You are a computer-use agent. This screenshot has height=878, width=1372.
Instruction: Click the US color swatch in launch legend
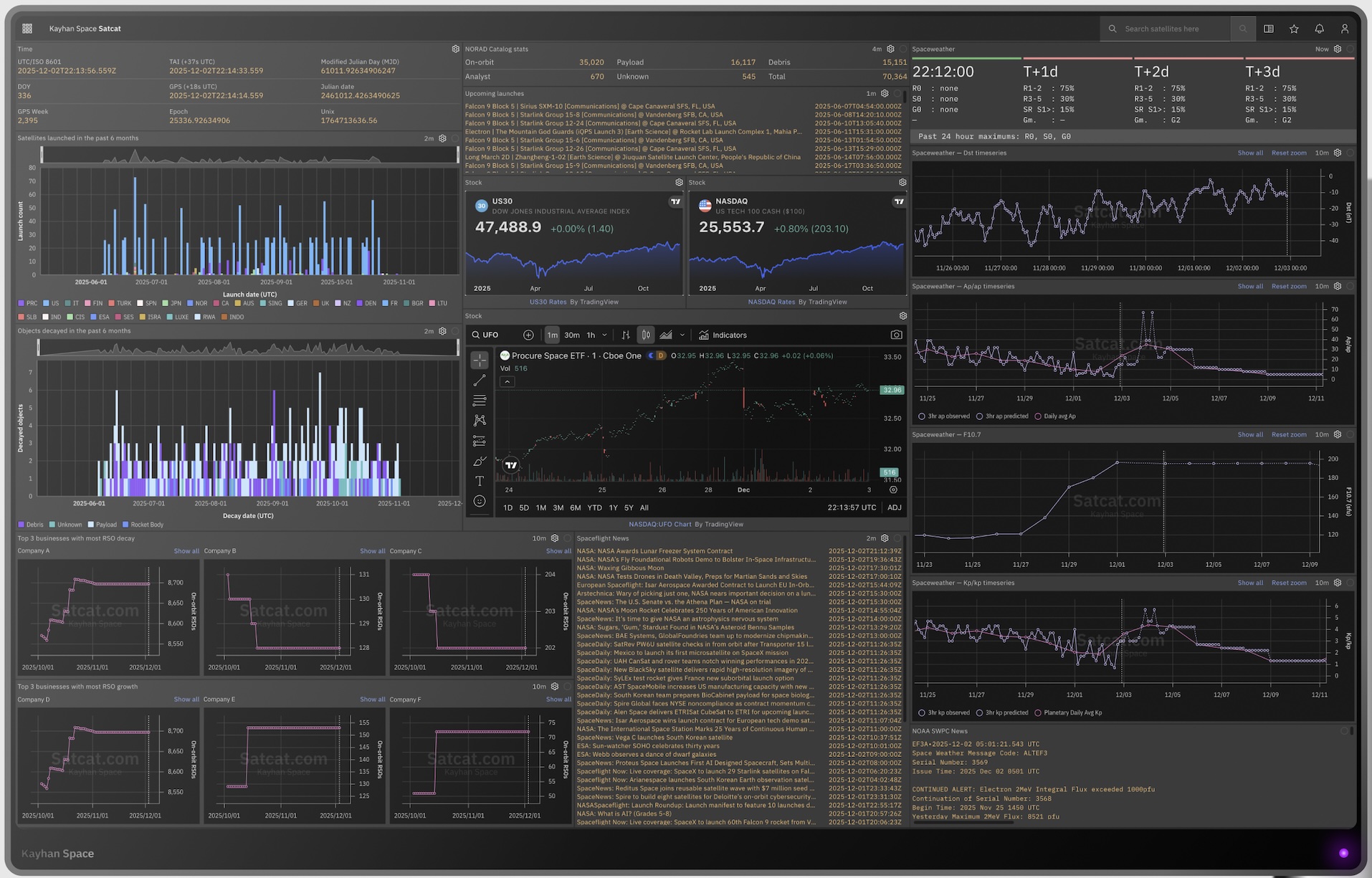(x=47, y=303)
